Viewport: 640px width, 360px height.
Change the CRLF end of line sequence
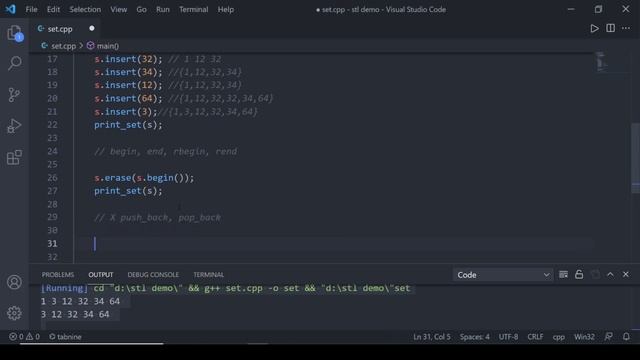pos(535,337)
